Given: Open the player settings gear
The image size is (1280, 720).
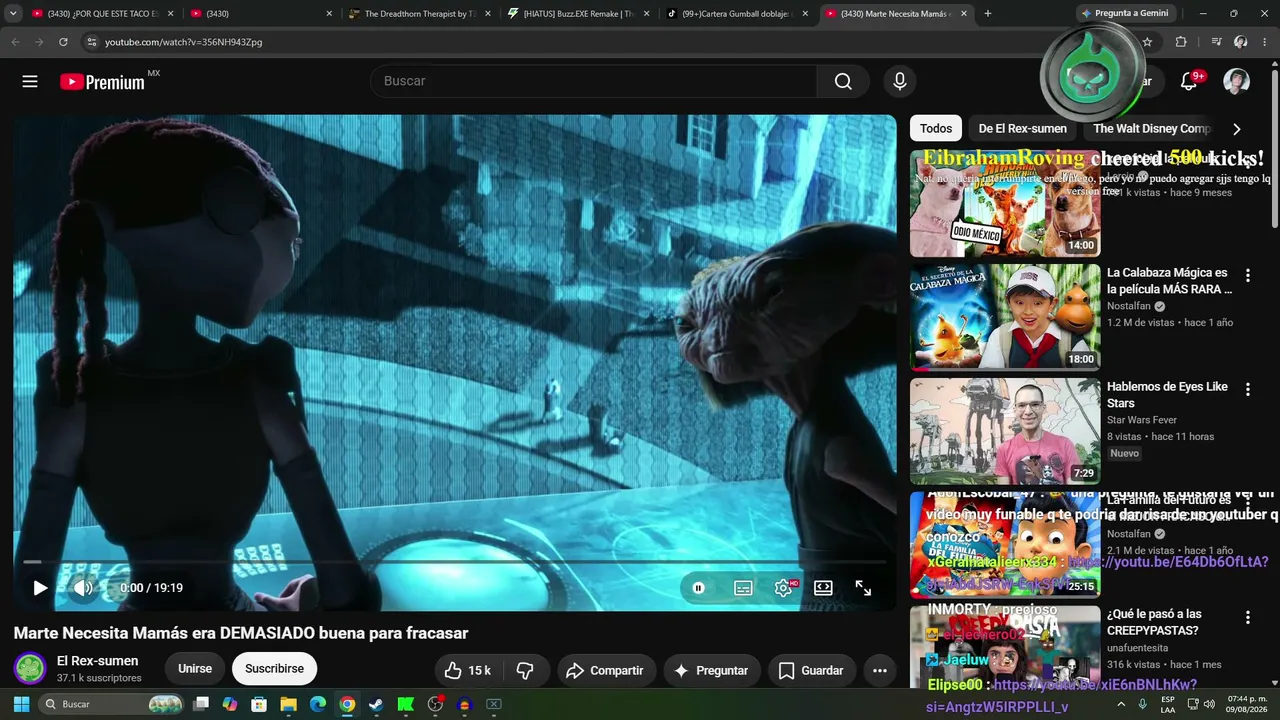Looking at the screenshot, I should (x=784, y=588).
